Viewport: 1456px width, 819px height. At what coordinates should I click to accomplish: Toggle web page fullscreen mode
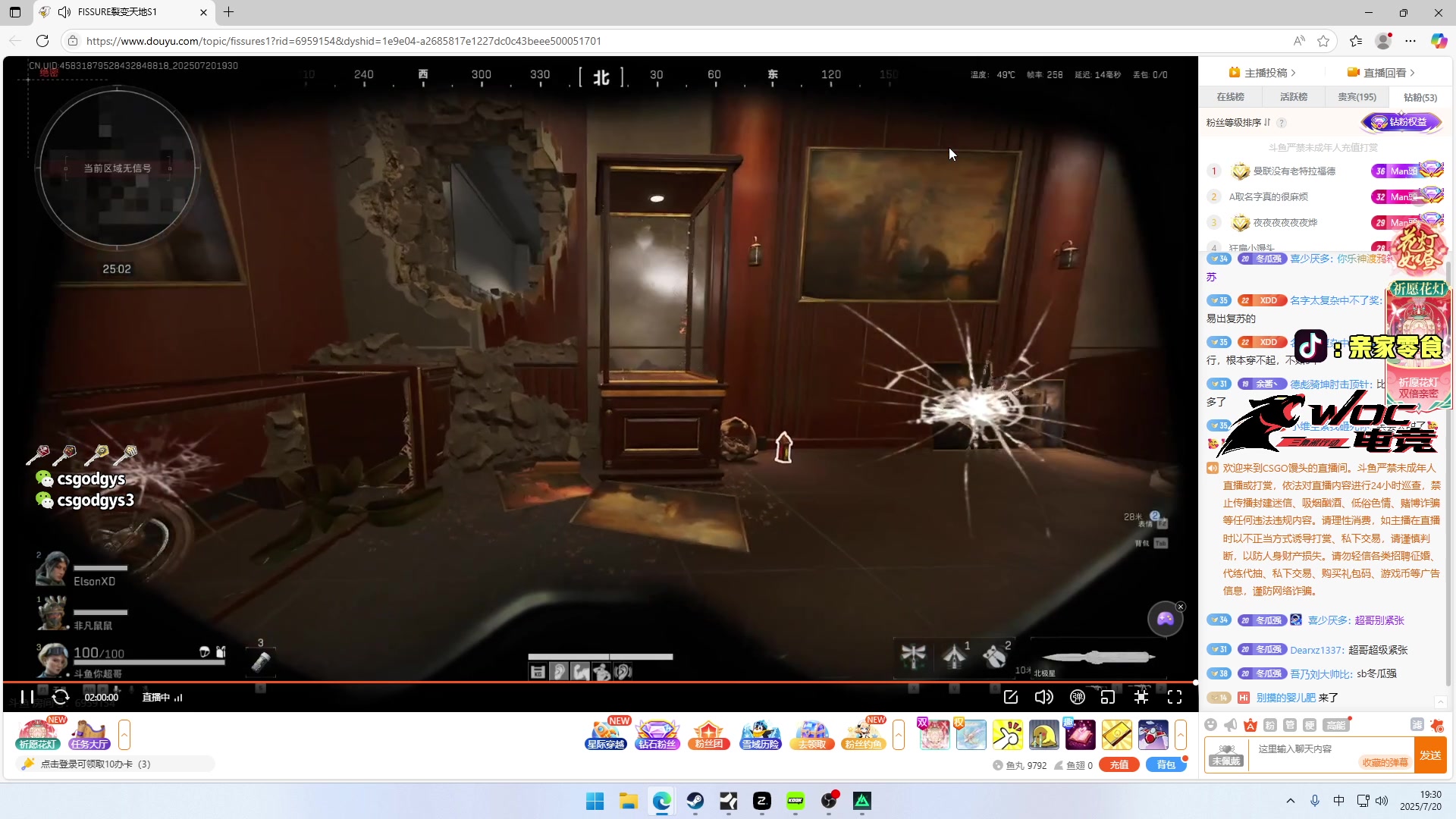point(1141,697)
